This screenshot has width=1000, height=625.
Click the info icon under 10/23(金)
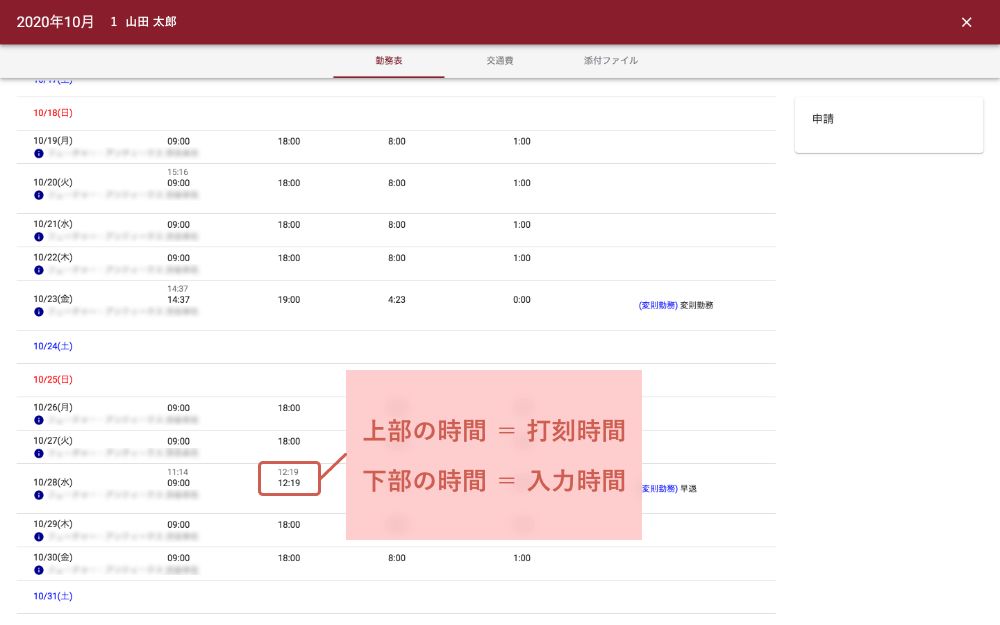[x=38, y=312]
